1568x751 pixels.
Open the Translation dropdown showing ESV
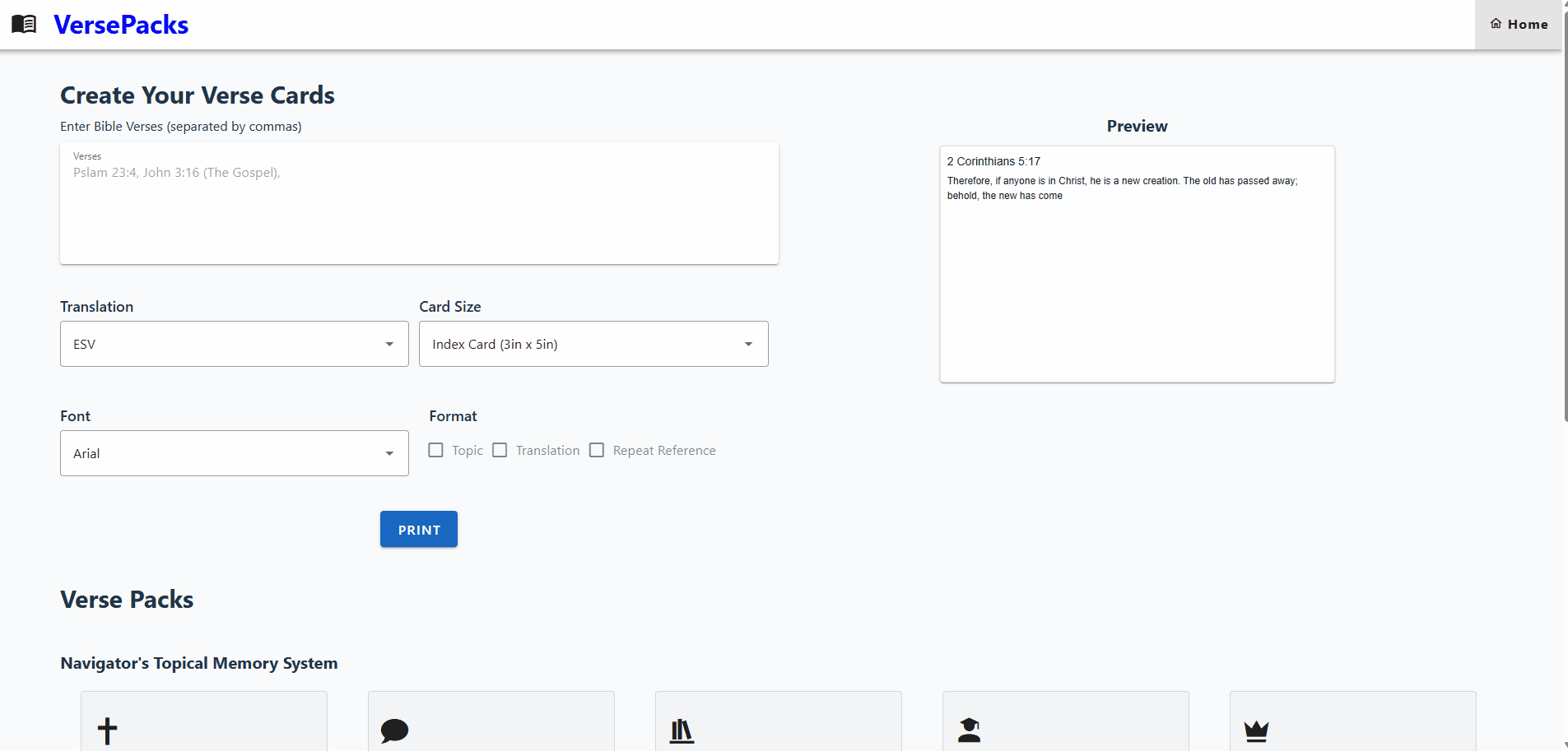tap(234, 344)
